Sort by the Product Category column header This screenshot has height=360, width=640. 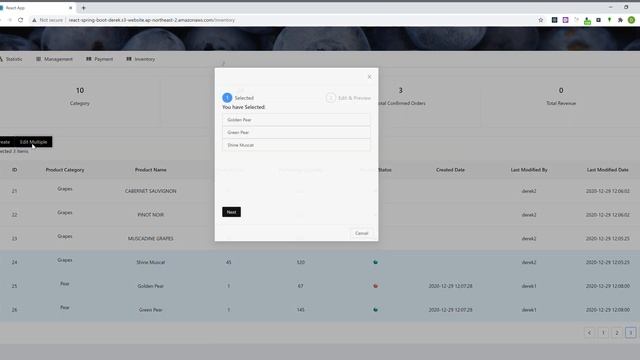[x=65, y=170]
